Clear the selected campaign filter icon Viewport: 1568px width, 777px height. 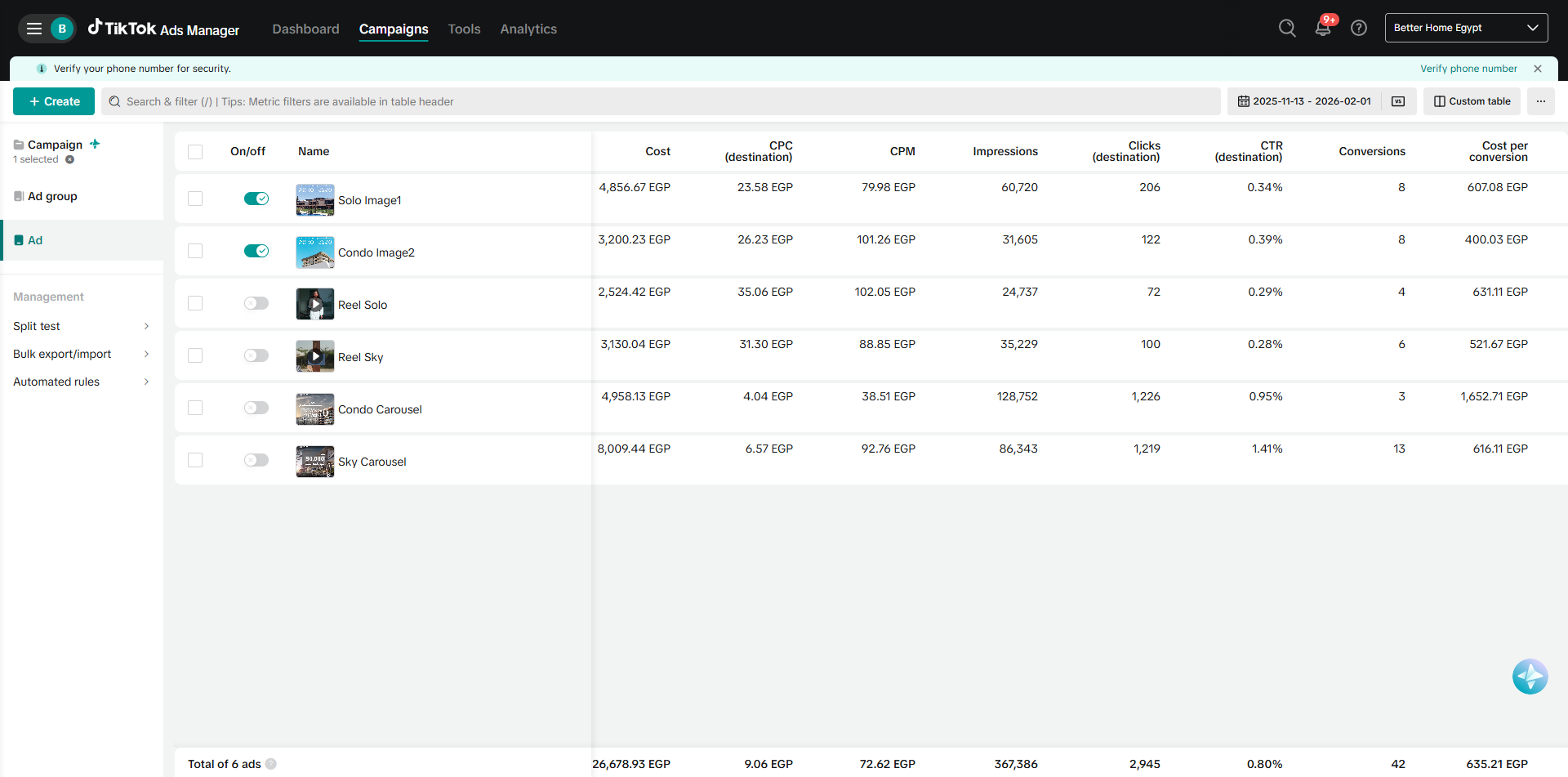(x=70, y=160)
